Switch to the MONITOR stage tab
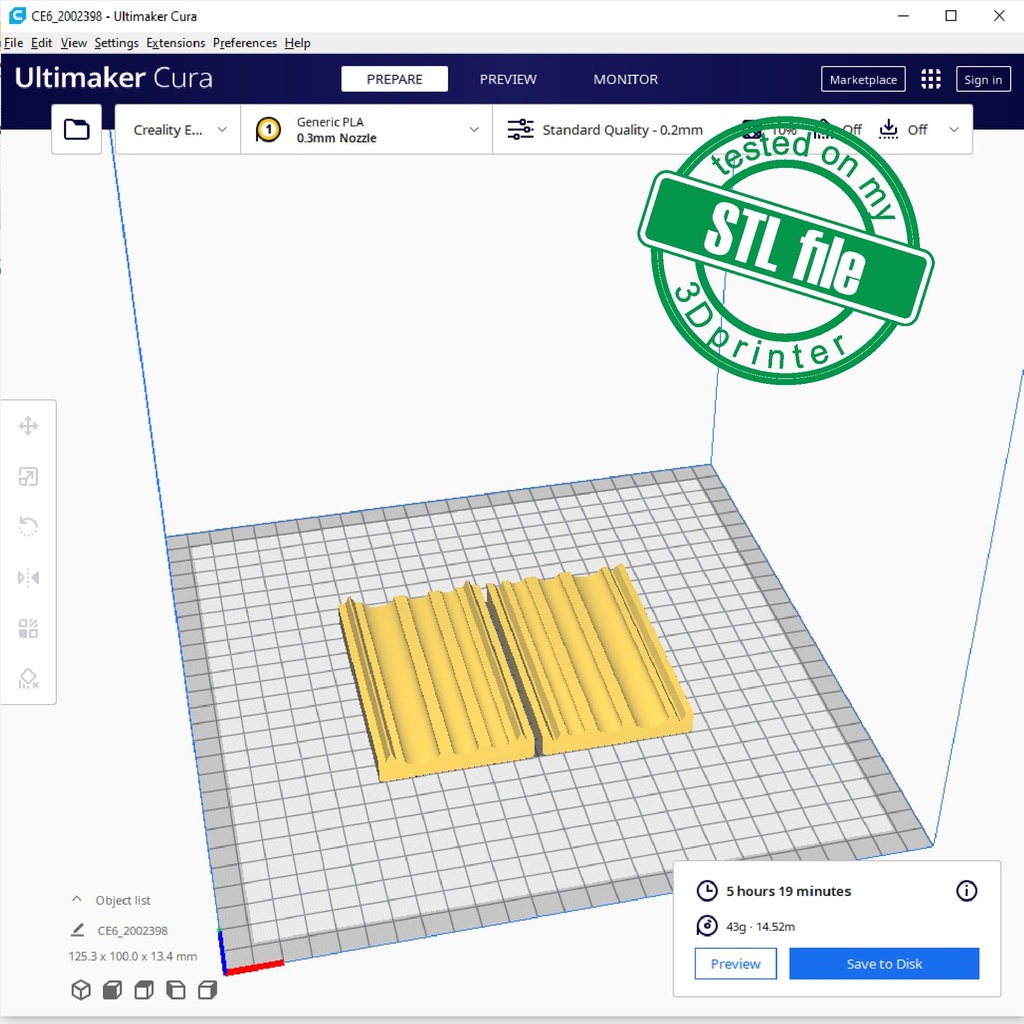1024x1024 pixels. pyautogui.click(x=626, y=80)
